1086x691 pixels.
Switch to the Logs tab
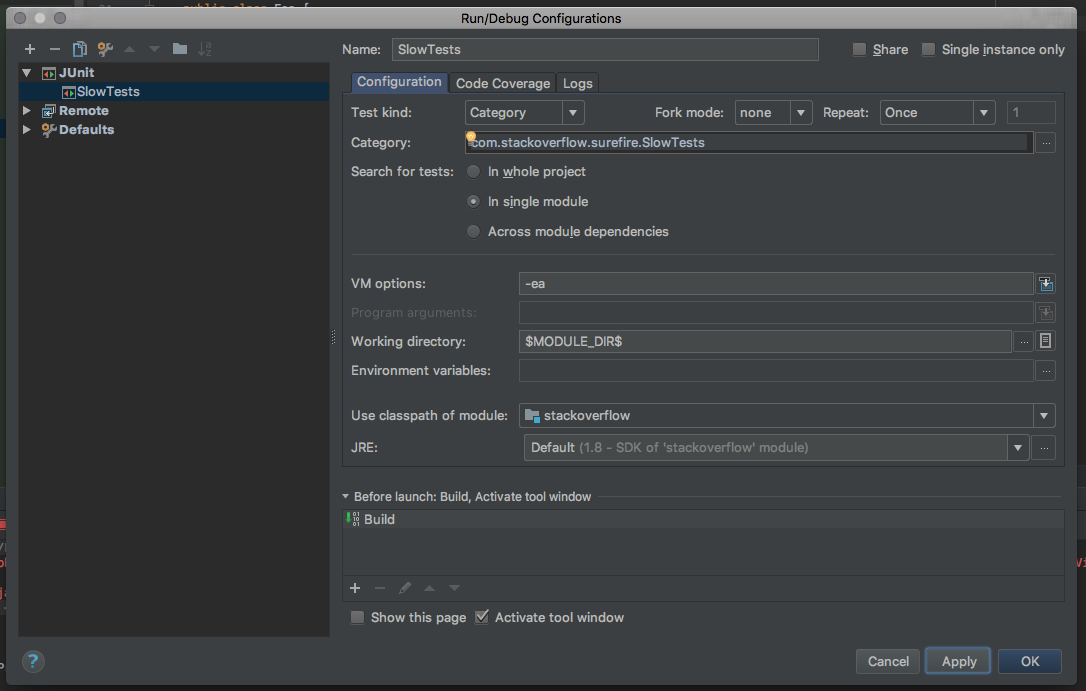coord(578,83)
